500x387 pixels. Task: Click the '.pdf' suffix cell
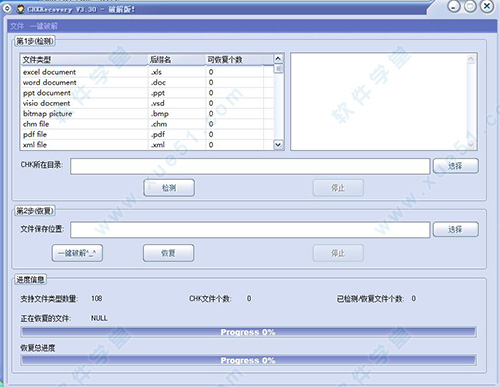click(158, 134)
